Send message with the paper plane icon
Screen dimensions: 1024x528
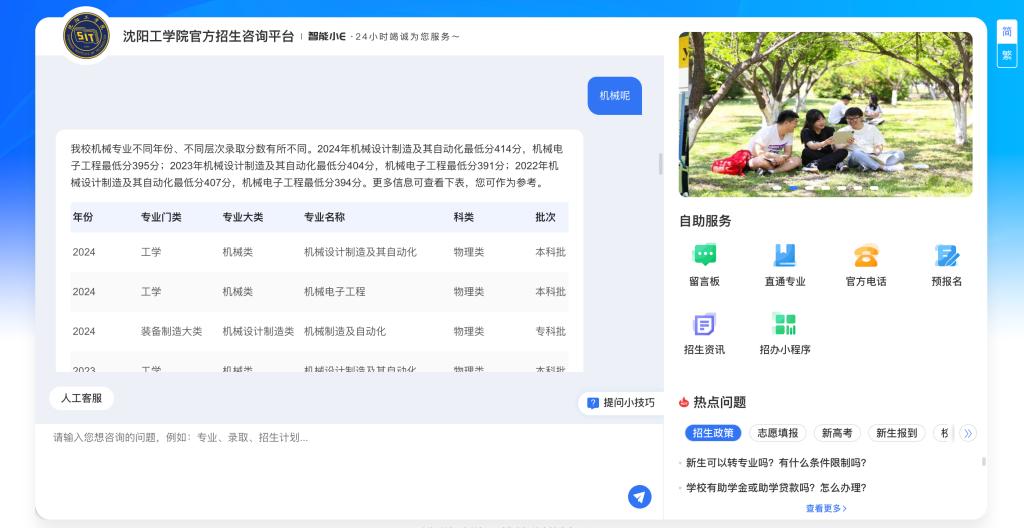click(639, 497)
